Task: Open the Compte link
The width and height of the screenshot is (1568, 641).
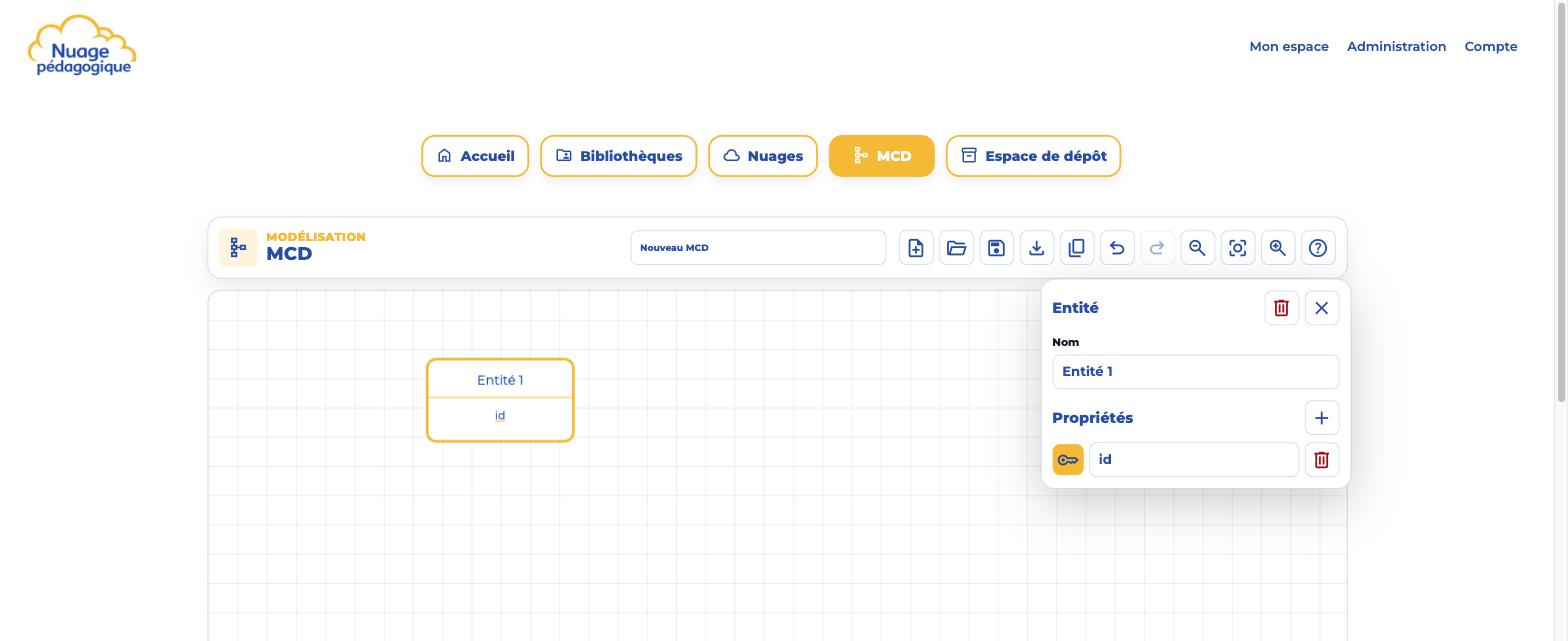Action: pyautogui.click(x=1491, y=47)
